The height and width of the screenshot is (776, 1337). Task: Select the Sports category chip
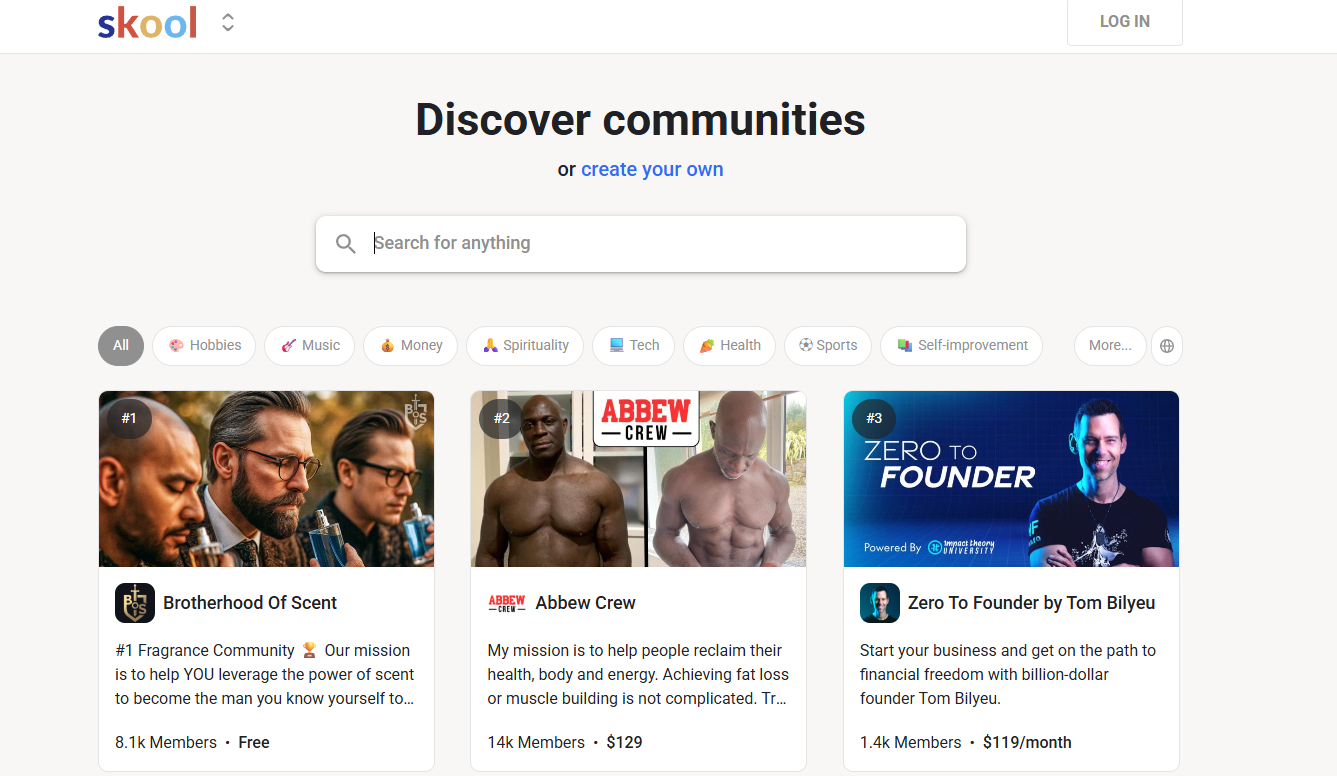(x=827, y=345)
